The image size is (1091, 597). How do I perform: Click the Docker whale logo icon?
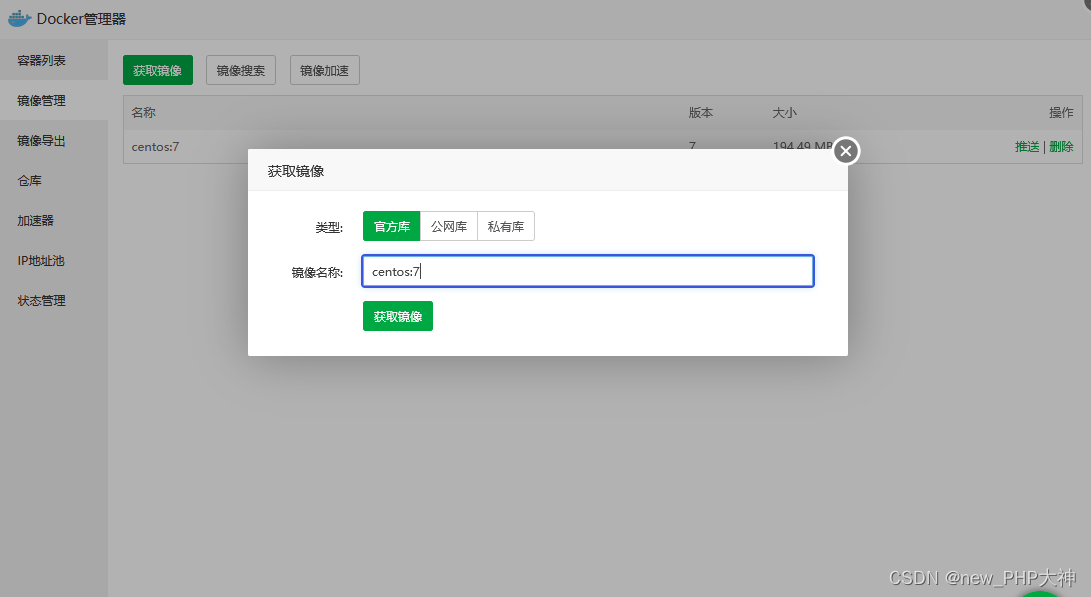pyautogui.click(x=19, y=18)
